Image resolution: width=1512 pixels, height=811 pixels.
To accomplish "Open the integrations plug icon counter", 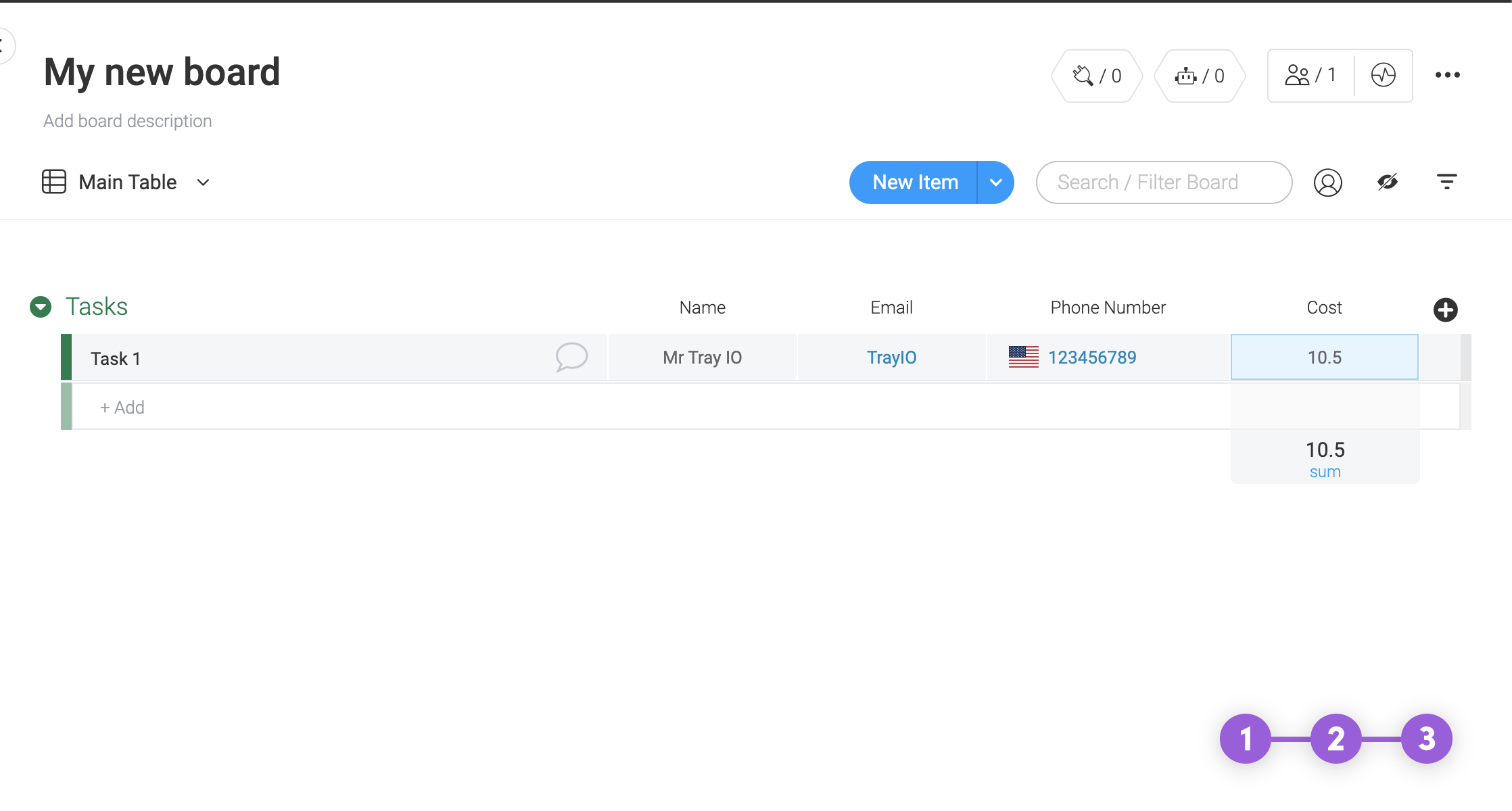I will coord(1097,76).
